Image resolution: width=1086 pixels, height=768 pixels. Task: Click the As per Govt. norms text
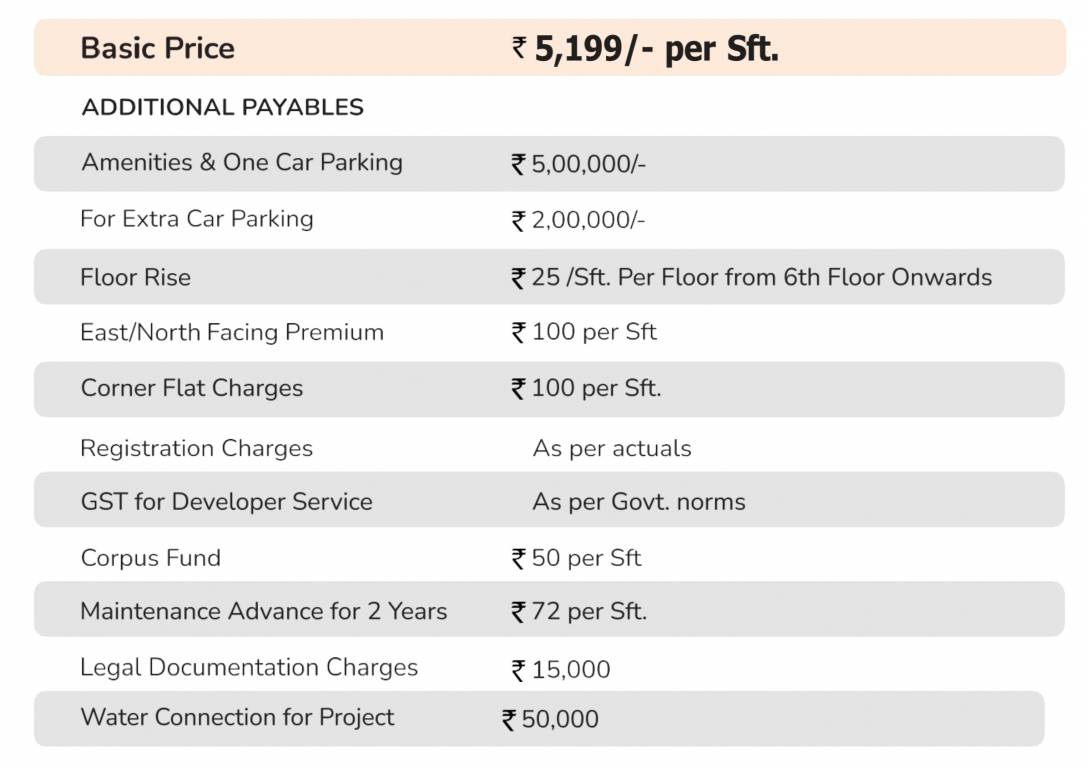pos(638,501)
